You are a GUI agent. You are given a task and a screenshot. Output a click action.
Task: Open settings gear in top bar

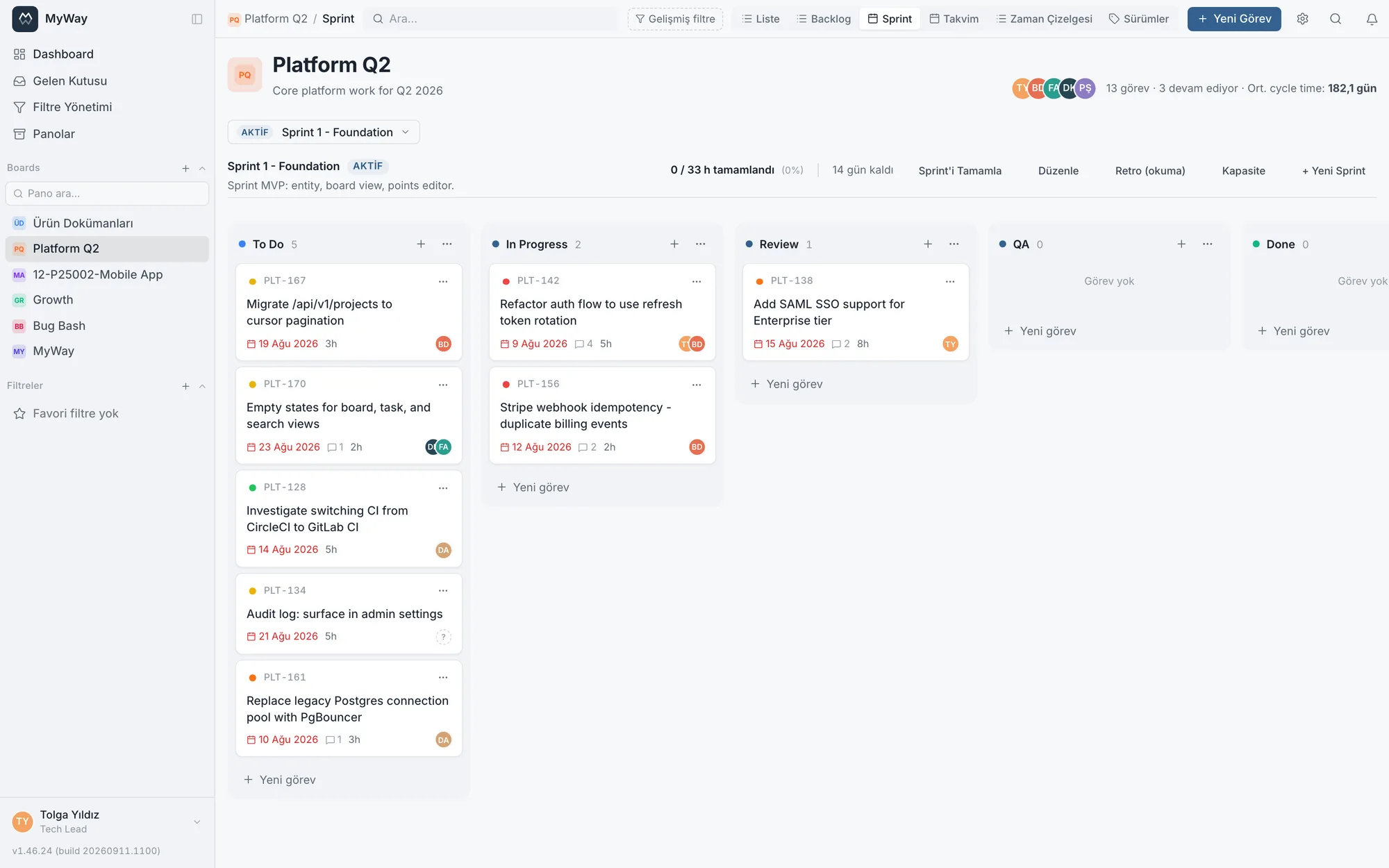[x=1302, y=19]
